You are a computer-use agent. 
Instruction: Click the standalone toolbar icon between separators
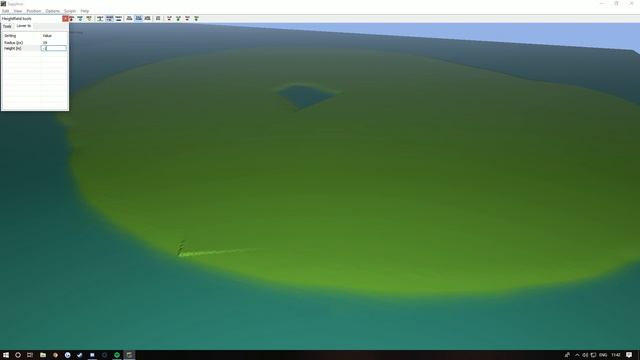coord(158,18)
